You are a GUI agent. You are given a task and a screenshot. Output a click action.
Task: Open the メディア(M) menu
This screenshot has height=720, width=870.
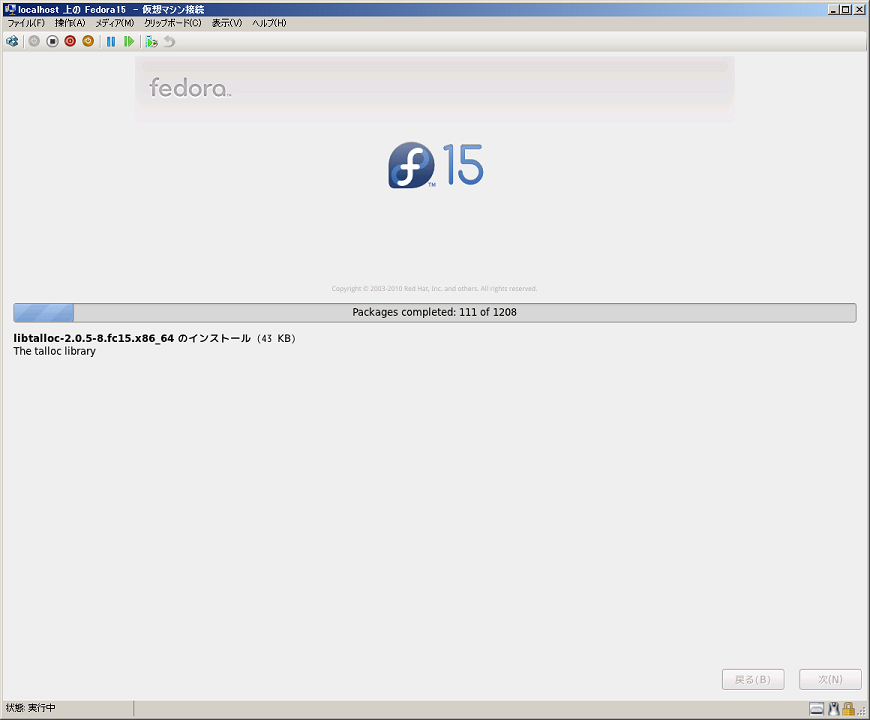[114, 23]
